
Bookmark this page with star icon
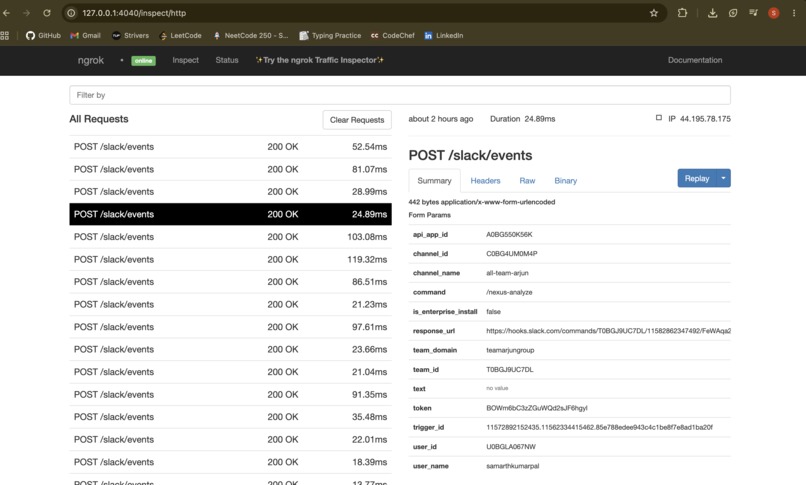tap(654, 13)
